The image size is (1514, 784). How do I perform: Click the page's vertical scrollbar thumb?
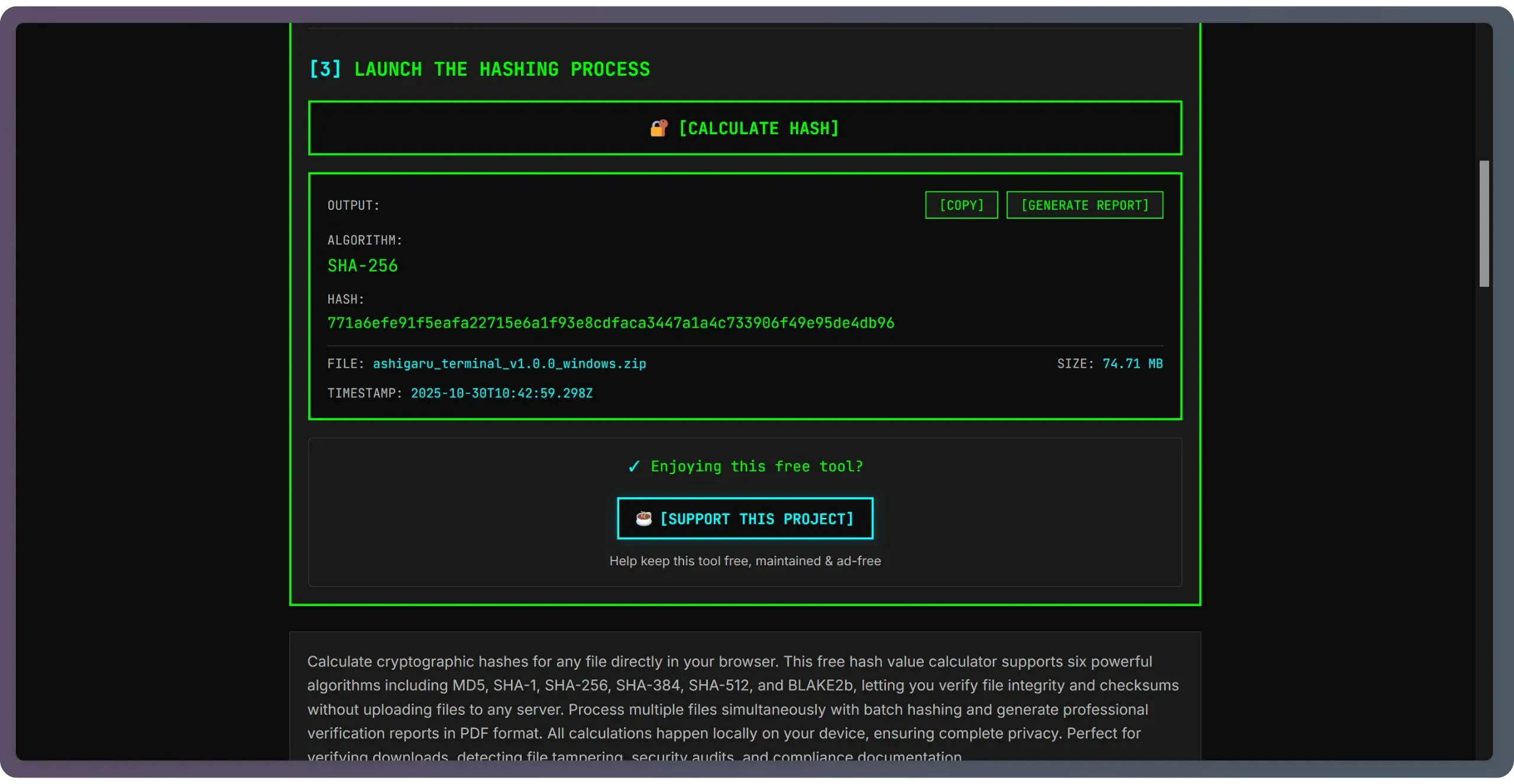pos(1484,223)
